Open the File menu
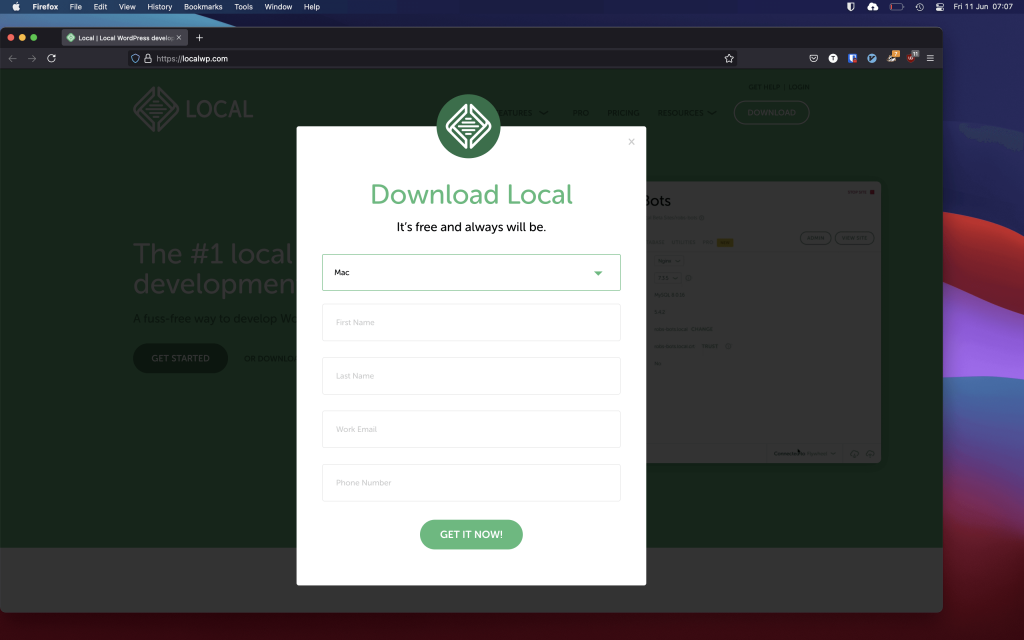The height and width of the screenshot is (640, 1024). pyautogui.click(x=76, y=7)
